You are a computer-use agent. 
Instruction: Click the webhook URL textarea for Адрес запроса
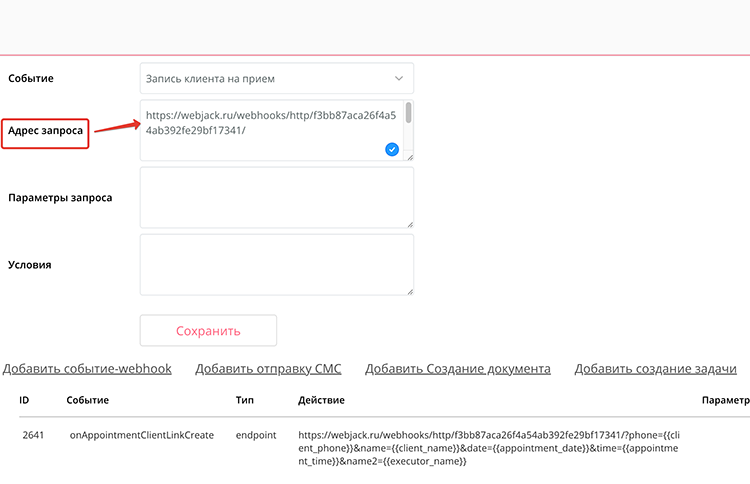(276, 130)
